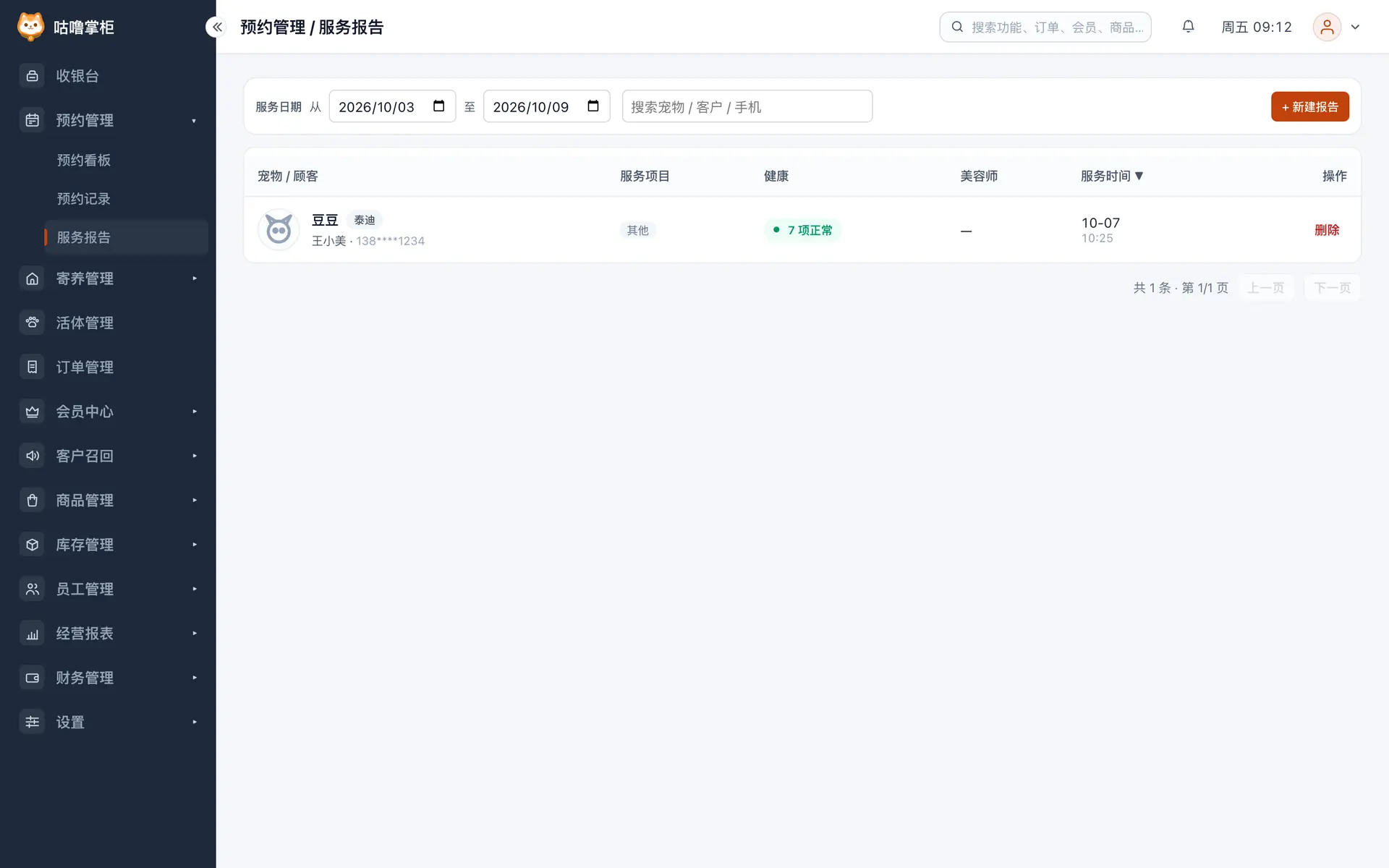Click the 员工管理 people icon
Screen dimensions: 1389x868
(x=32, y=589)
